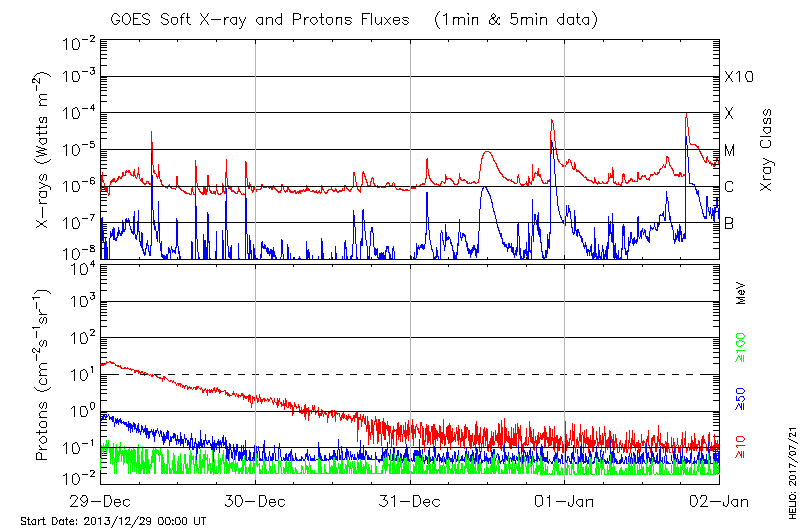Viewport: 800px width, 530px height.
Task: Select the 30-Dec date tick label
Action: click(x=255, y=501)
